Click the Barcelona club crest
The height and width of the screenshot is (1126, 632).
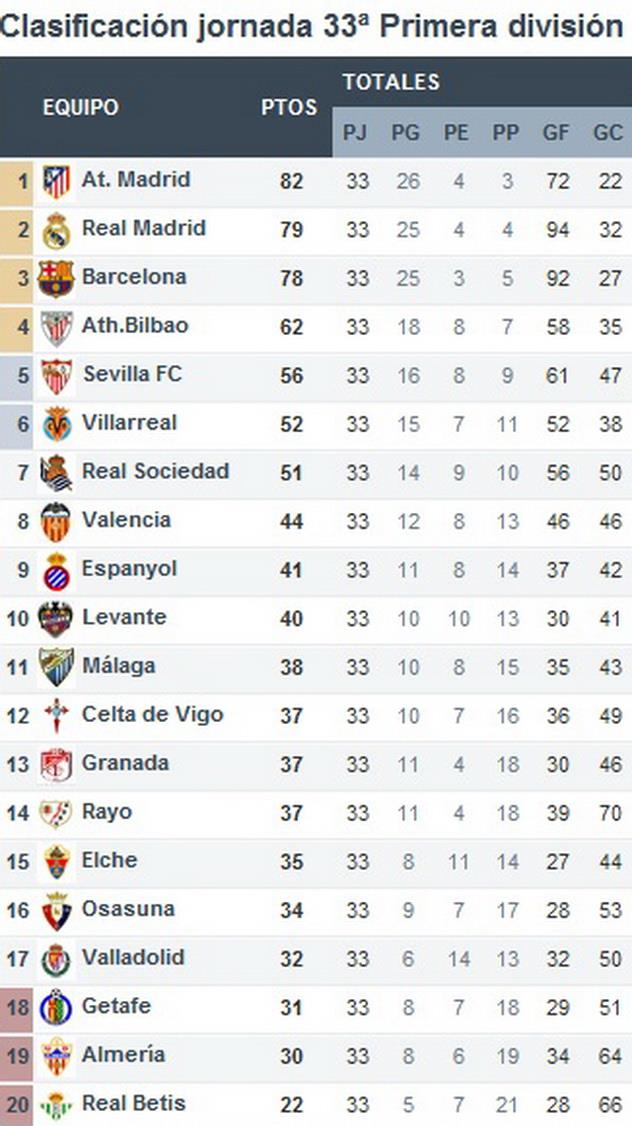coord(56,278)
